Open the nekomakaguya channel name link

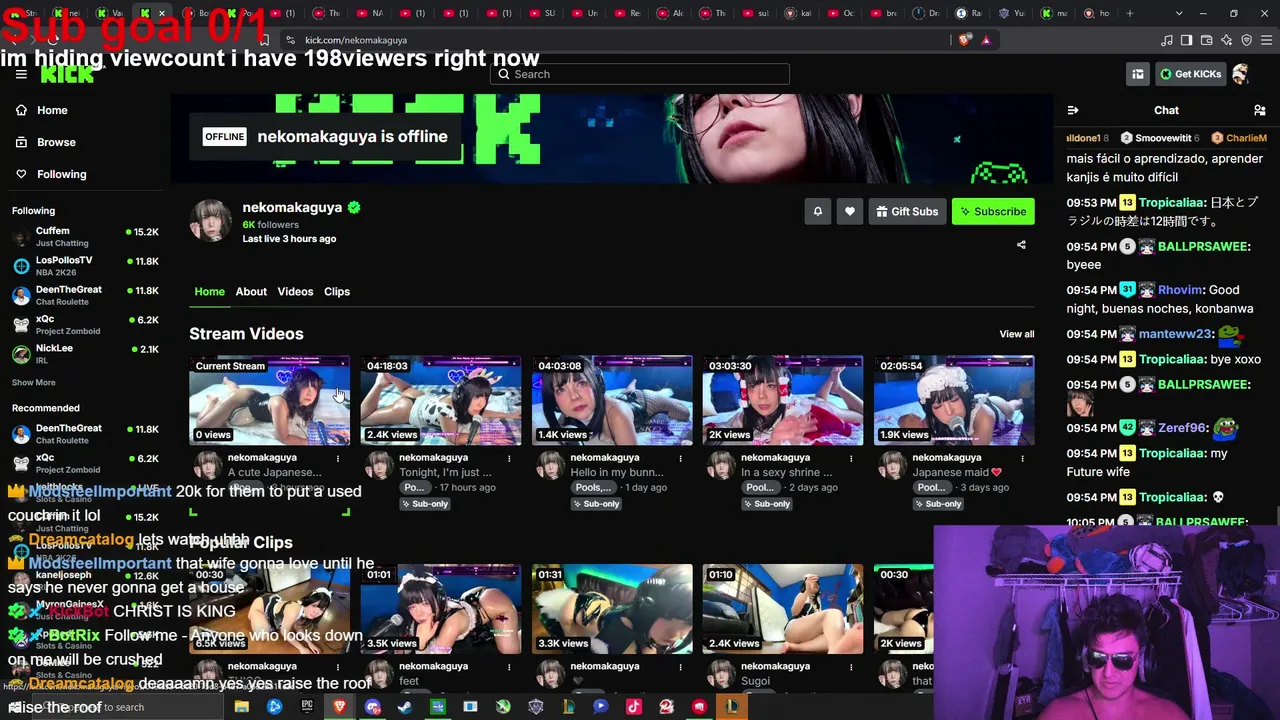point(292,207)
